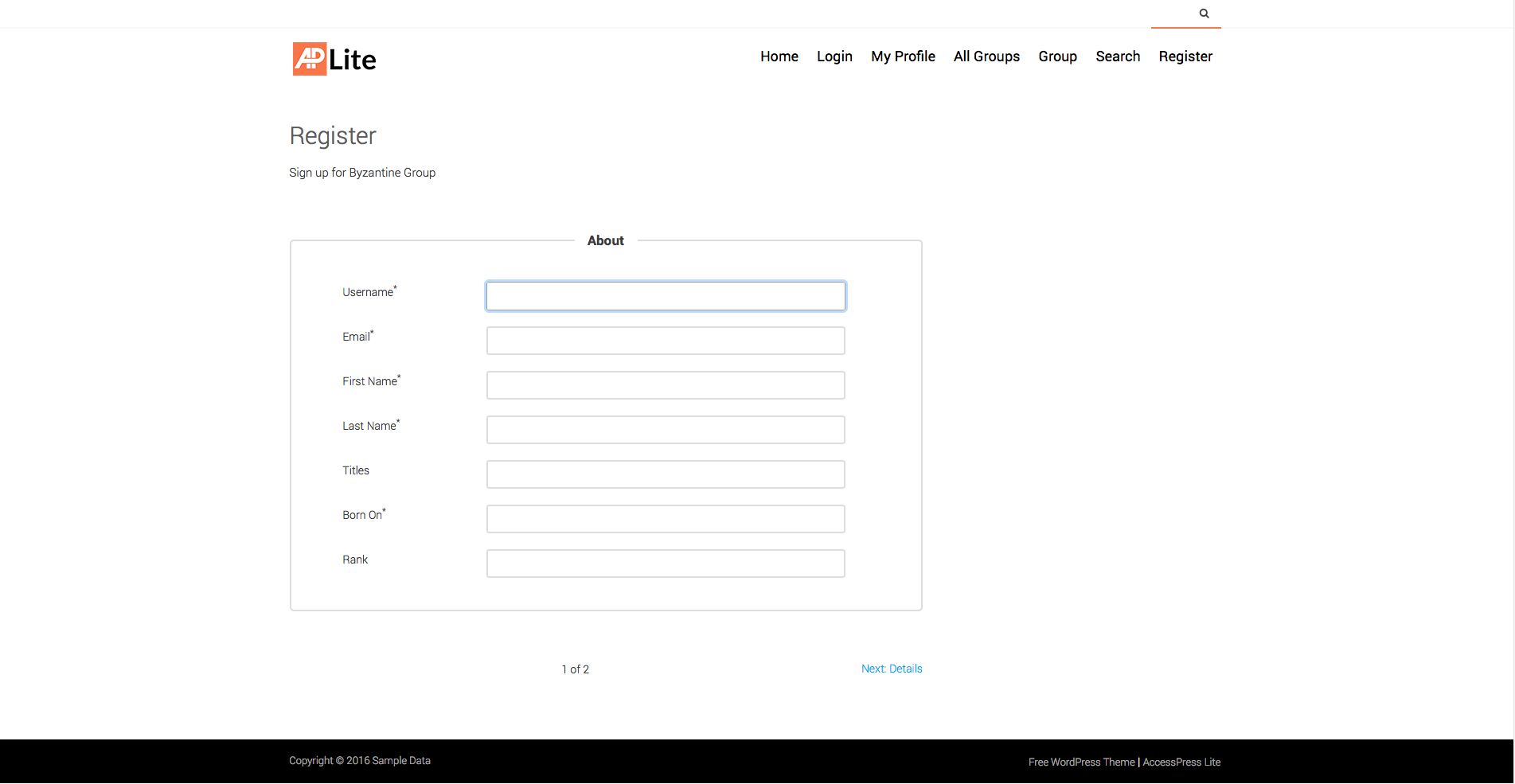The width and height of the screenshot is (1515, 784).
Task: Focus the Username input field
Action: click(x=666, y=296)
